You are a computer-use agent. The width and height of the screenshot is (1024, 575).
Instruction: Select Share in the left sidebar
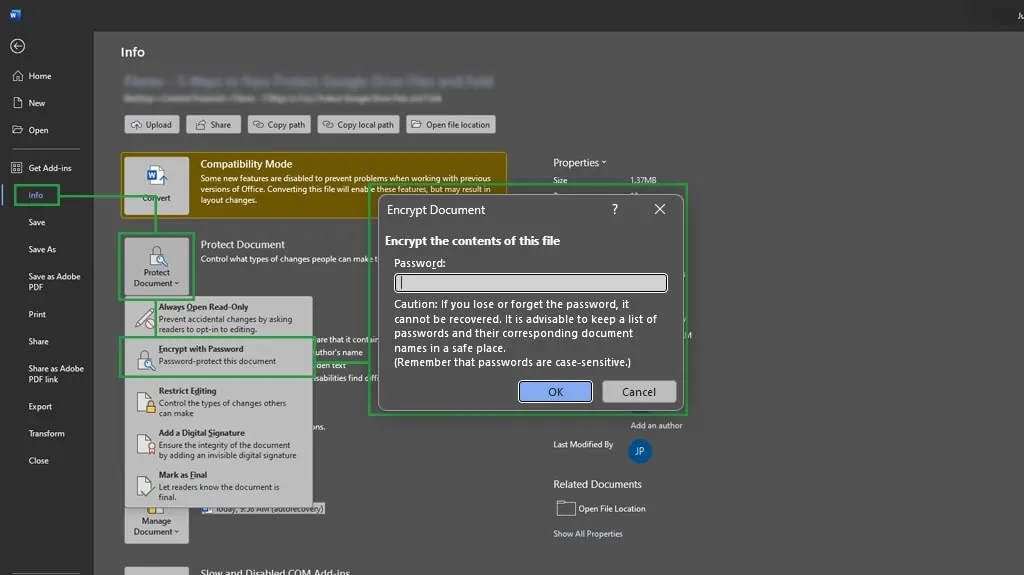tap(39, 342)
